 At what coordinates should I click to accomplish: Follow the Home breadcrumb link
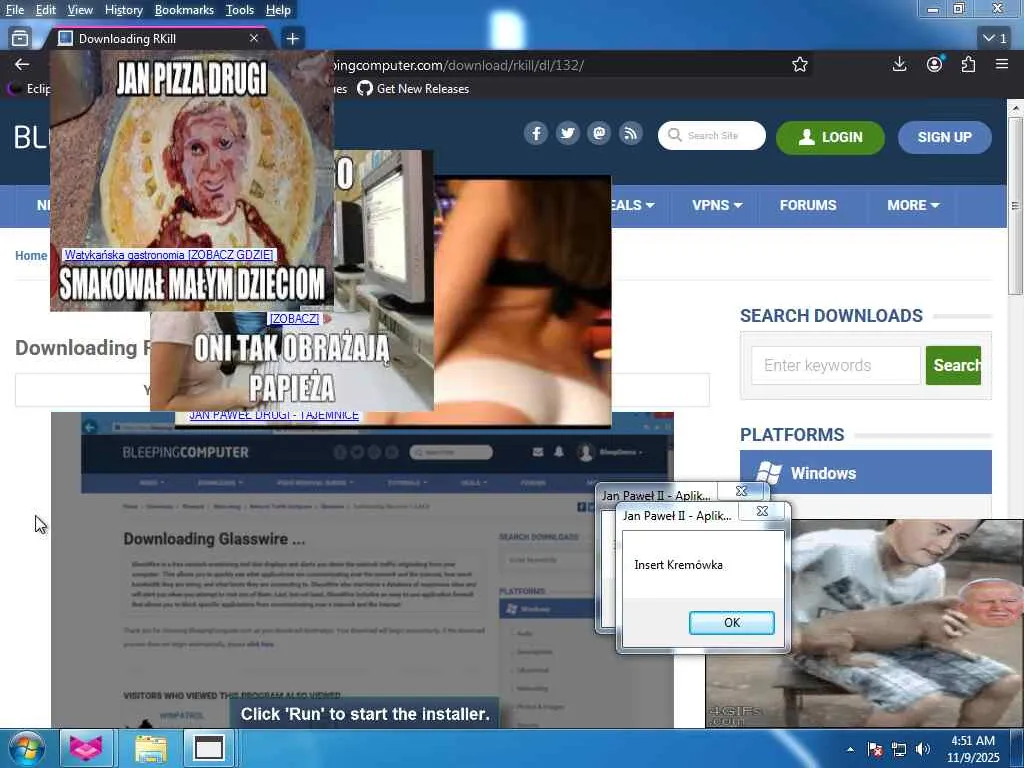(31, 255)
